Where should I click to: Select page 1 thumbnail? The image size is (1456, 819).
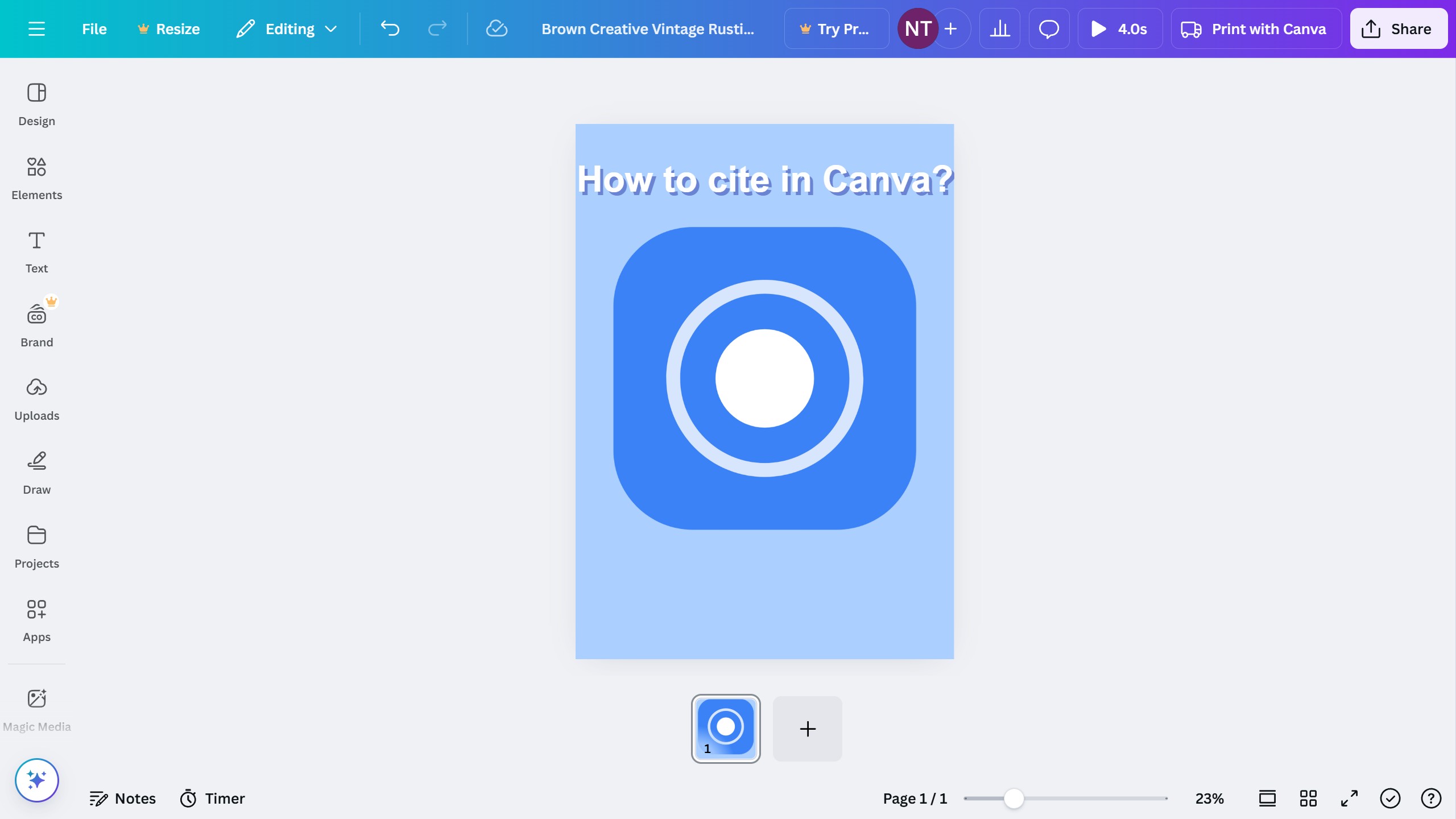click(x=726, y=729)
